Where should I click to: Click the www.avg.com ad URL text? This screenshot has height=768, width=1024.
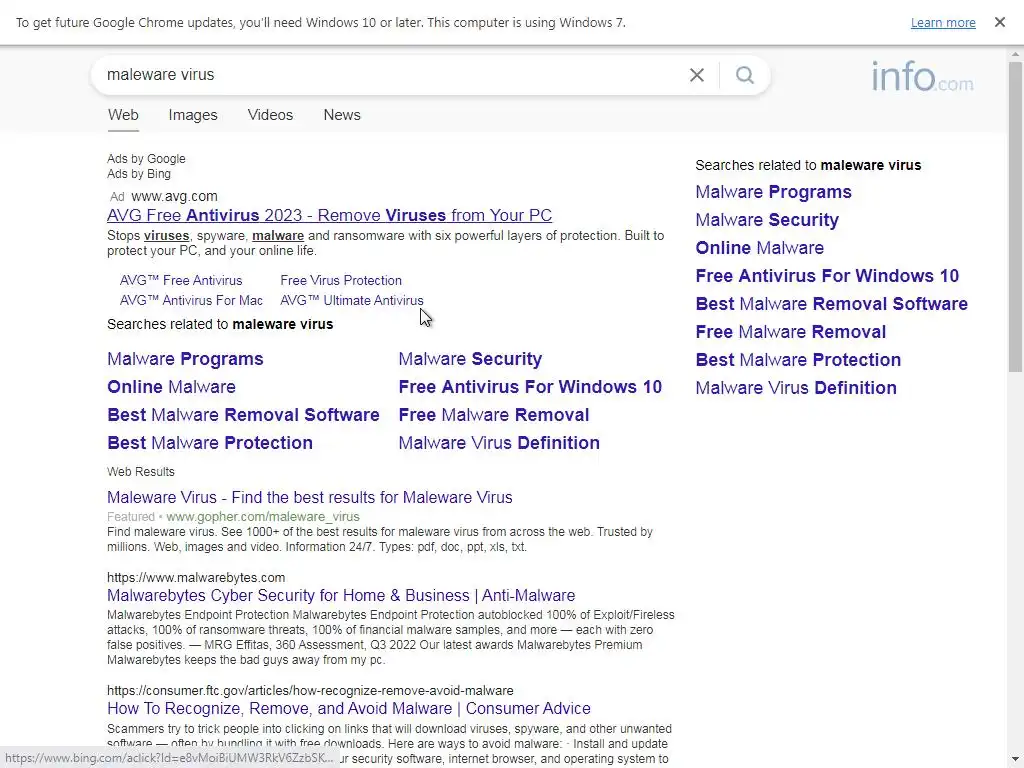(x=174, y=197)
